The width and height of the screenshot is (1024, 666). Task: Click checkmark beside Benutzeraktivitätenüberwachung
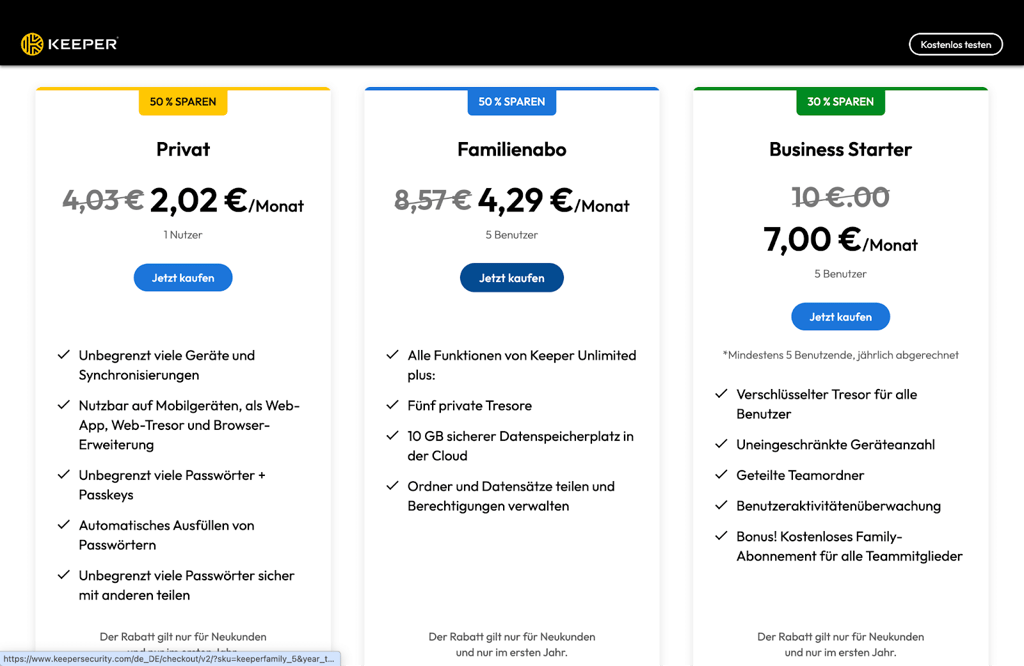coord(721,505)
